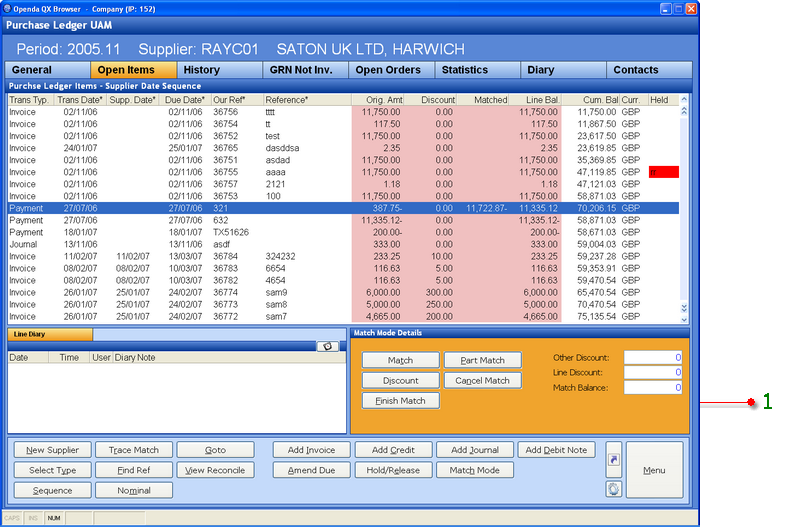Screen dimensions: 786x527
Task: Select the invoice row with reference 'sam9'
Action: point(343,292)
